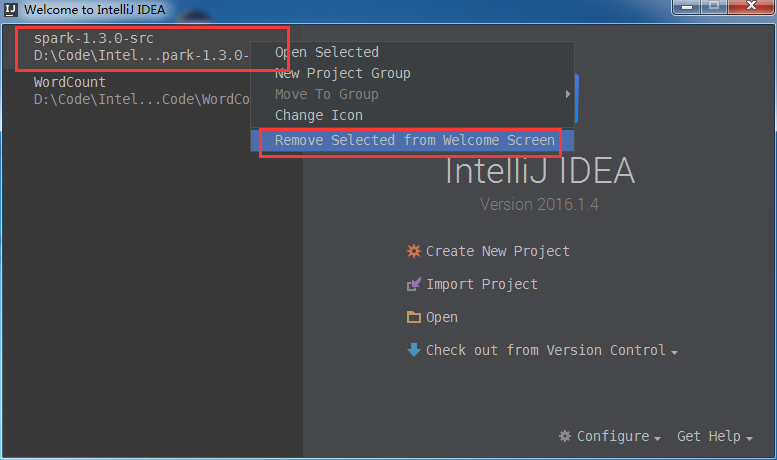Click the Open link
This screenshot has height=460, width=777.
pyautogui.click(x=442, y=317)
